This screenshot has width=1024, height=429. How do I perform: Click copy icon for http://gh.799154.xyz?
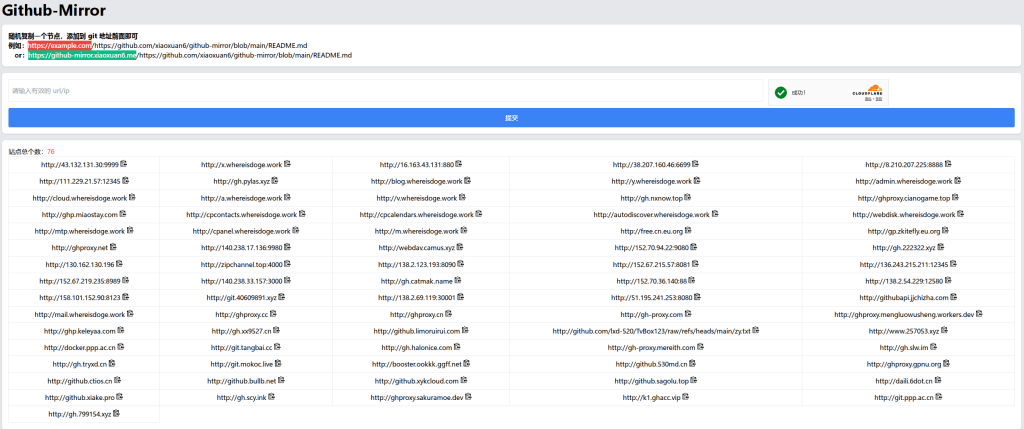coord(116,413)
